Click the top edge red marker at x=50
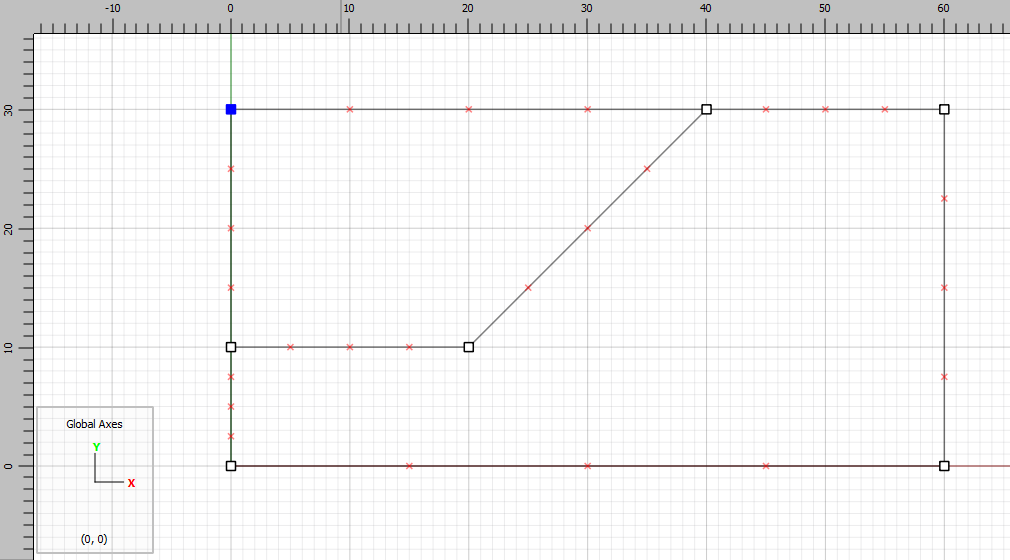Viewport: 1010px width, 560px height. (x=825, y=109)
